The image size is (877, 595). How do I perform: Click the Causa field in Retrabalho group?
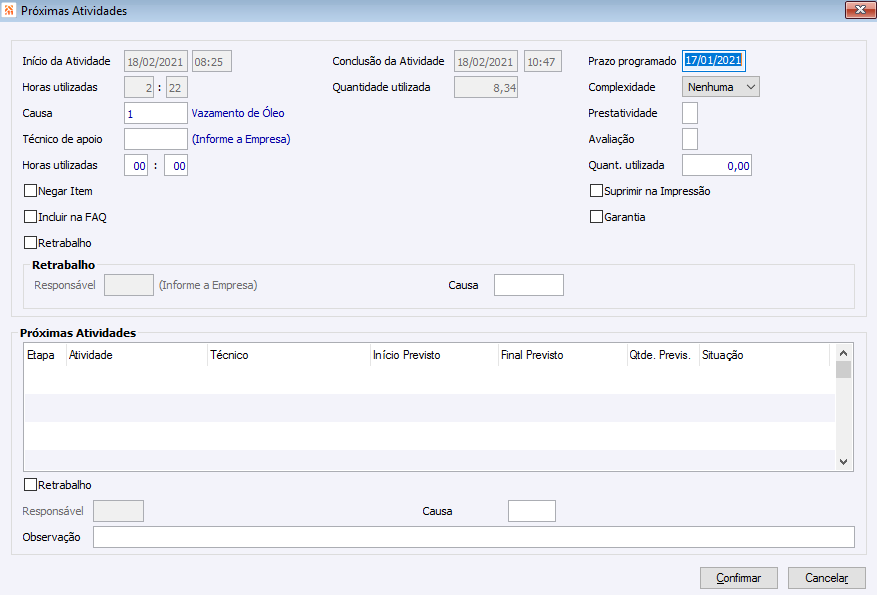click(x=529, y=285)
